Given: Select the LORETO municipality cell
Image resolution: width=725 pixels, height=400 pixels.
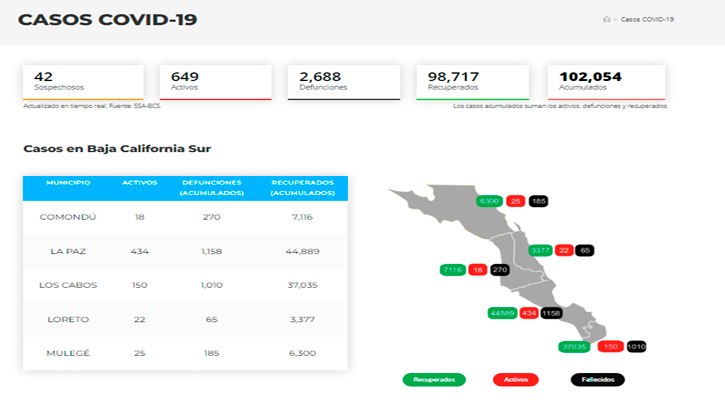Looking at the screenshot, I should click(68, 319).
